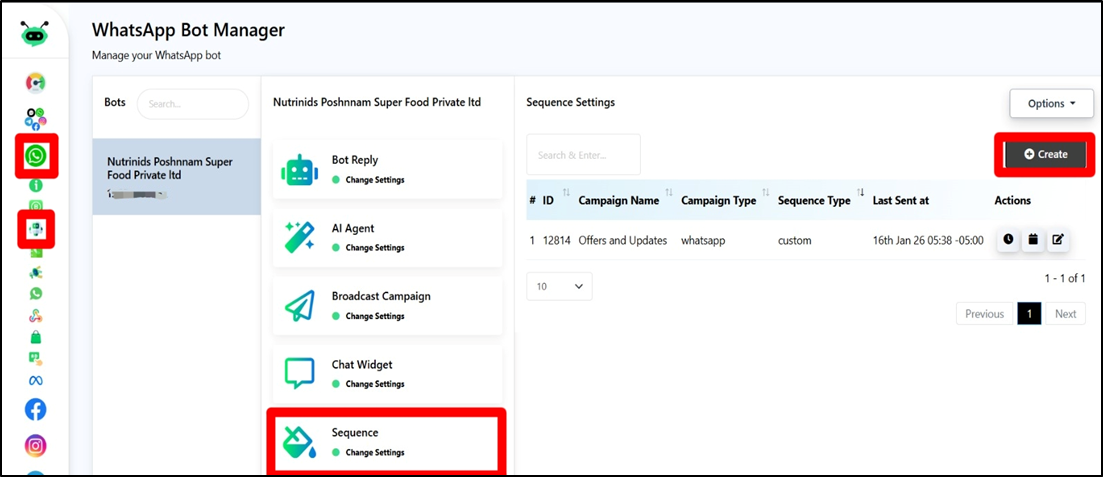Click the Bots search field
This screenshot has height=477, width=1103.
192,104
